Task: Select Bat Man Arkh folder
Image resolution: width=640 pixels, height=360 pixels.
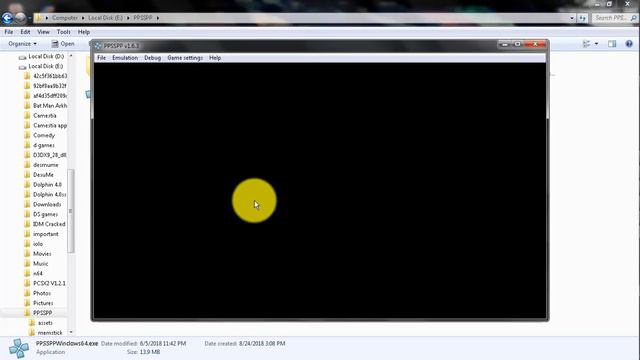Action: click(50, 106)
